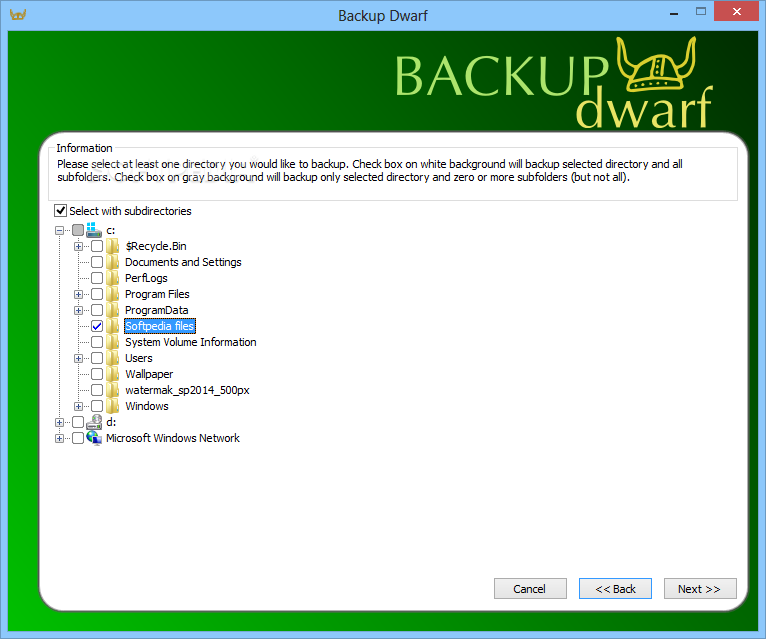Image resolution: width=766 pixels, height=639 pixels.
Task: Click the Wallpaper folder icon
Action: click(113, 374)
